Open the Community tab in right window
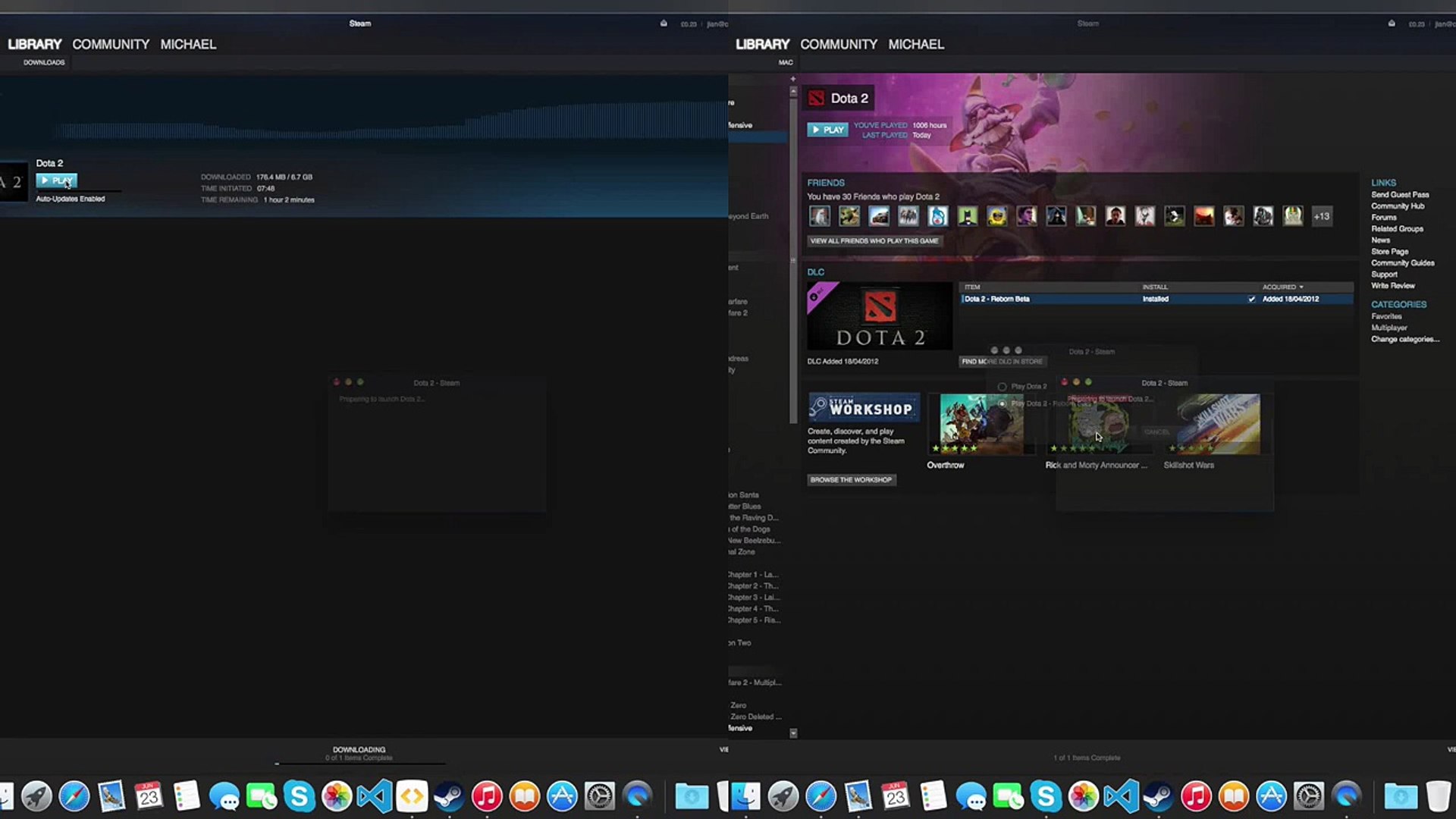 pyautogui.click(x=838, y=44)
